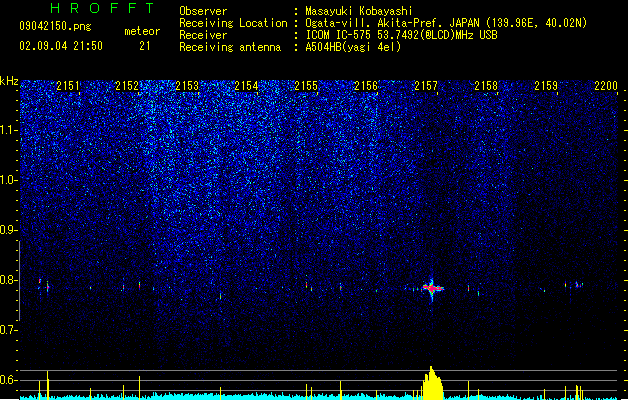Click the 1.0 kHz axis label
Image resolution: width=629 pixels, height=400 pixels.
(9, 180)
